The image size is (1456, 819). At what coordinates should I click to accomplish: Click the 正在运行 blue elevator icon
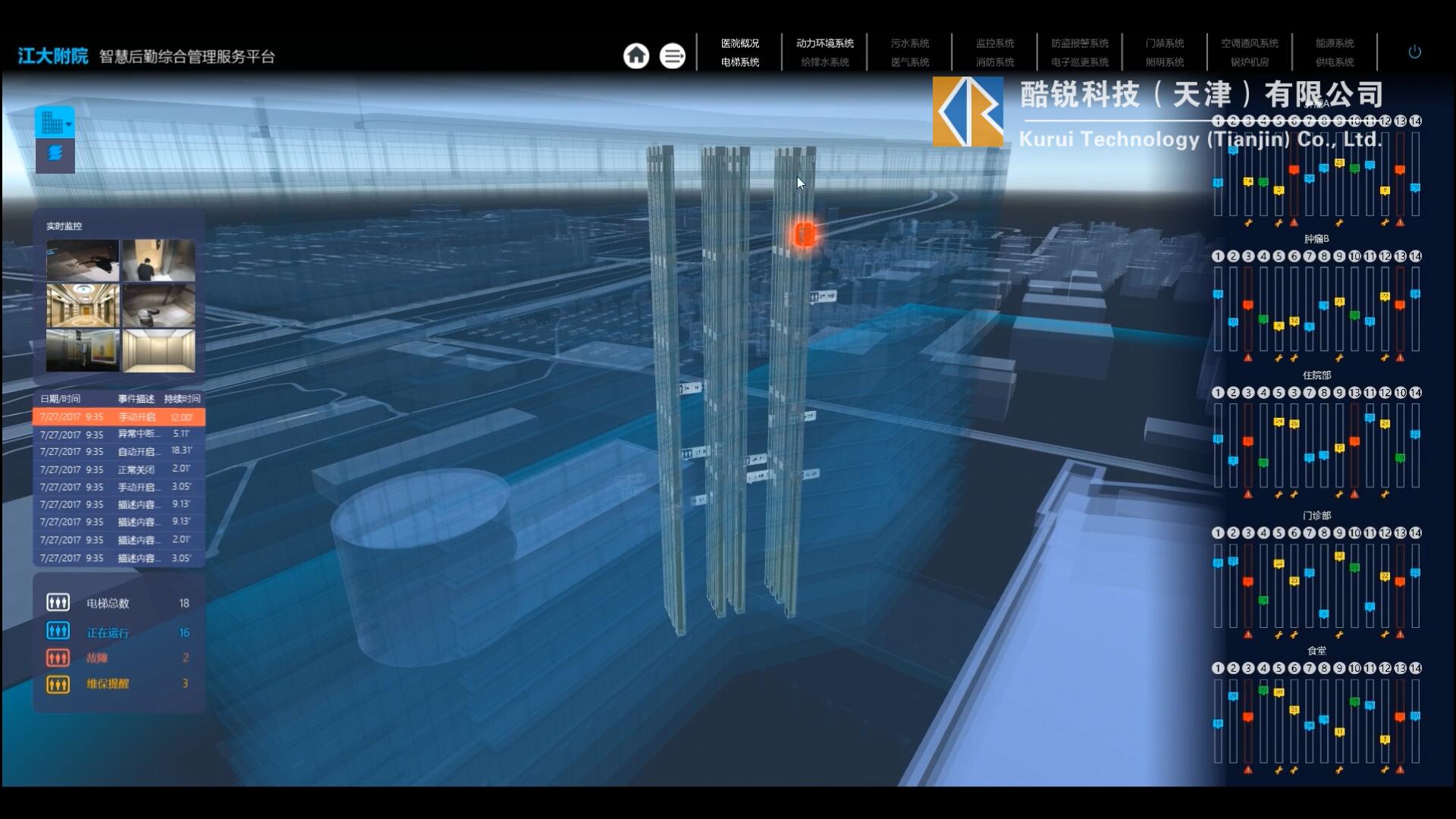click(x=58, y=631)
